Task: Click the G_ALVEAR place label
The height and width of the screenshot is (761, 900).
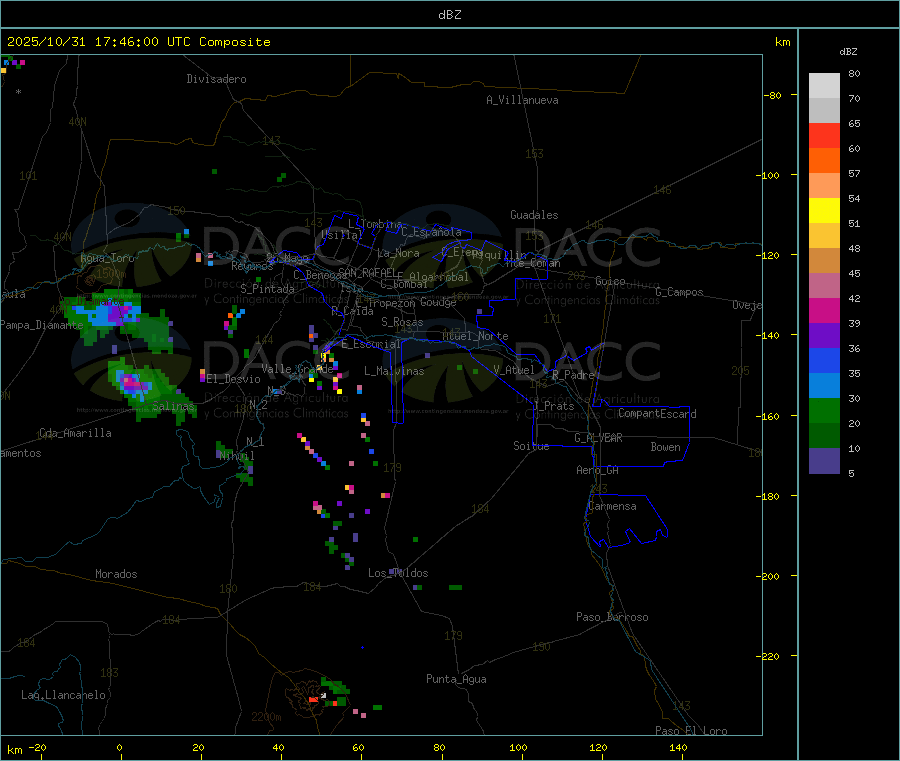Action: pos(598,438)
